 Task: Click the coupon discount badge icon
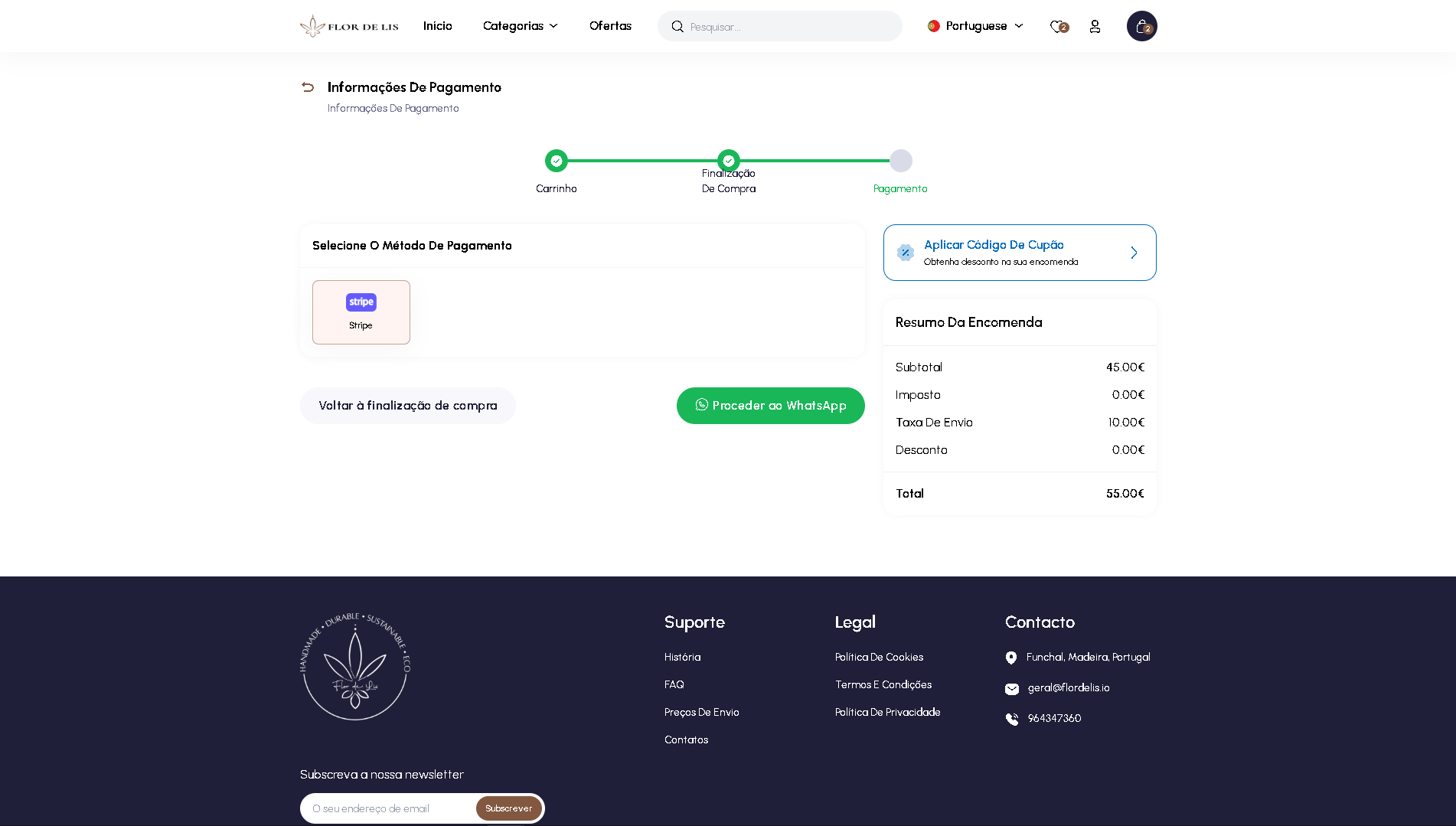pos(904,253)
